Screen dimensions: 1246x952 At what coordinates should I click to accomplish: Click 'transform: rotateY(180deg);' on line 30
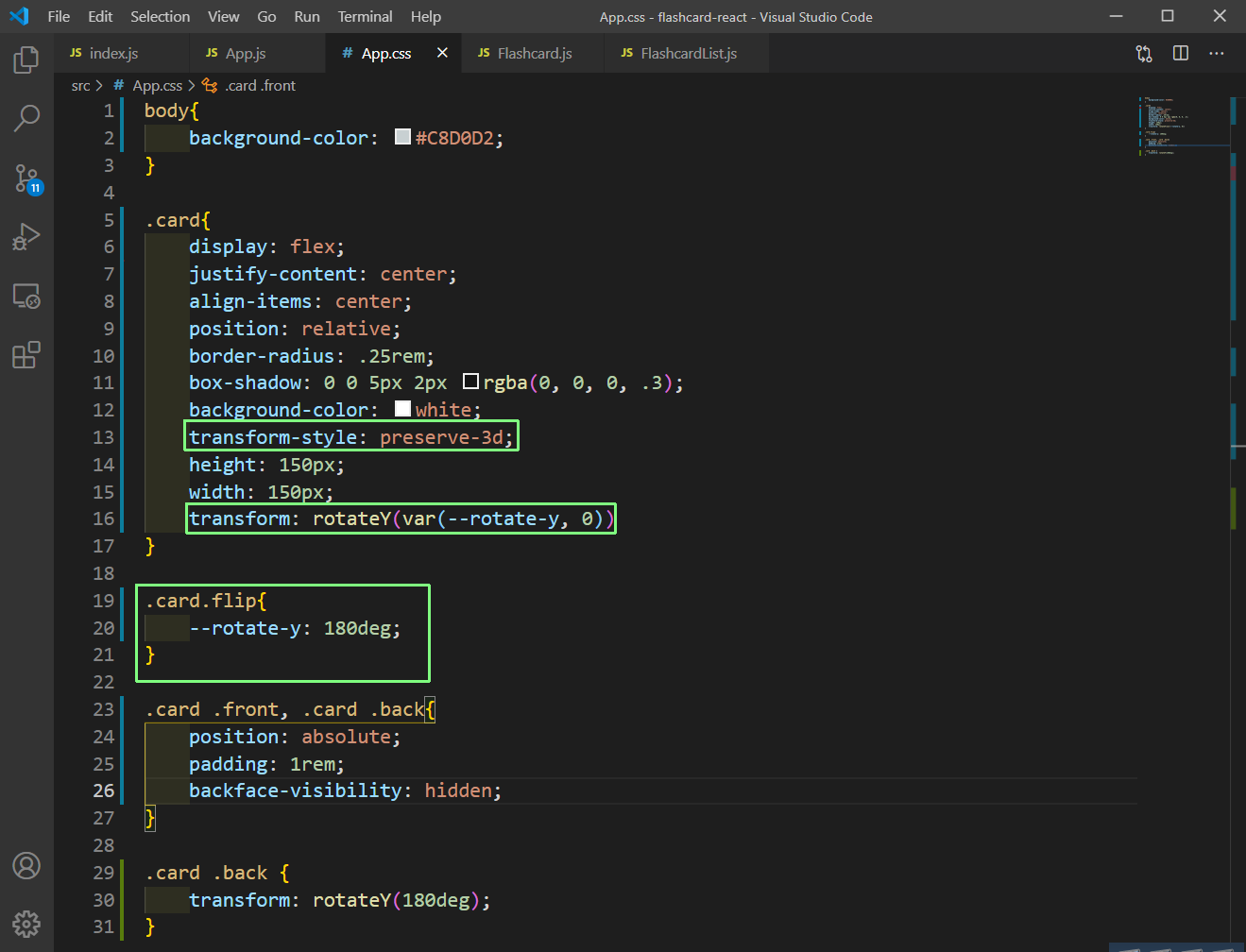(340, 900)
